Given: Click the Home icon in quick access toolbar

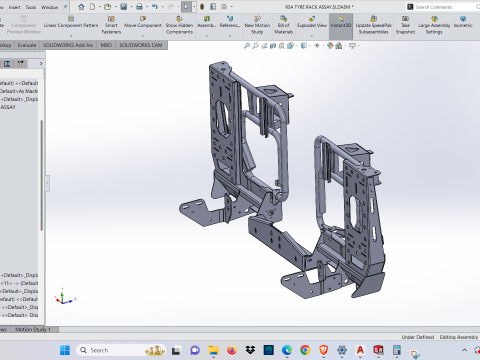Looking at the screenshot, I should [81, 7].
